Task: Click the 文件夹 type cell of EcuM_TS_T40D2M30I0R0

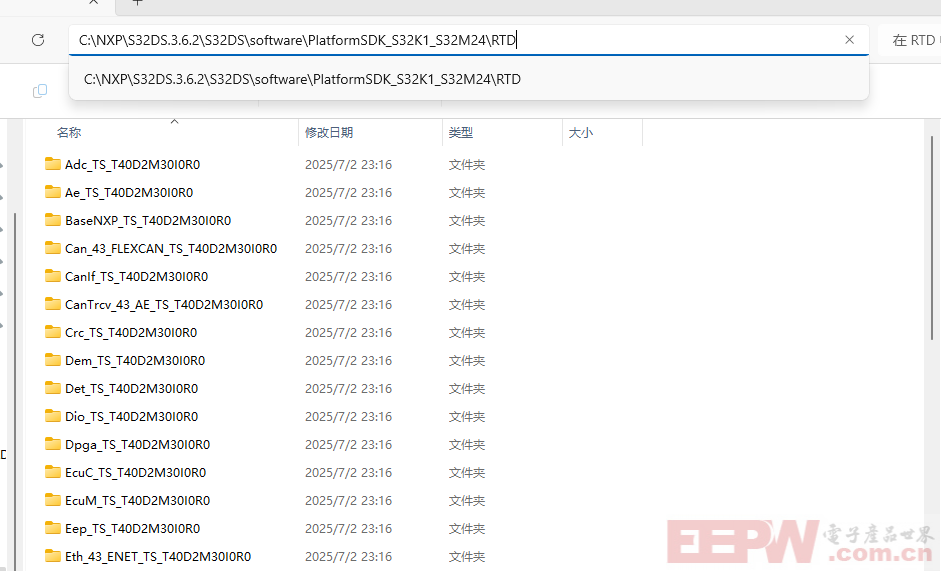Action: [x=467, y=501]
